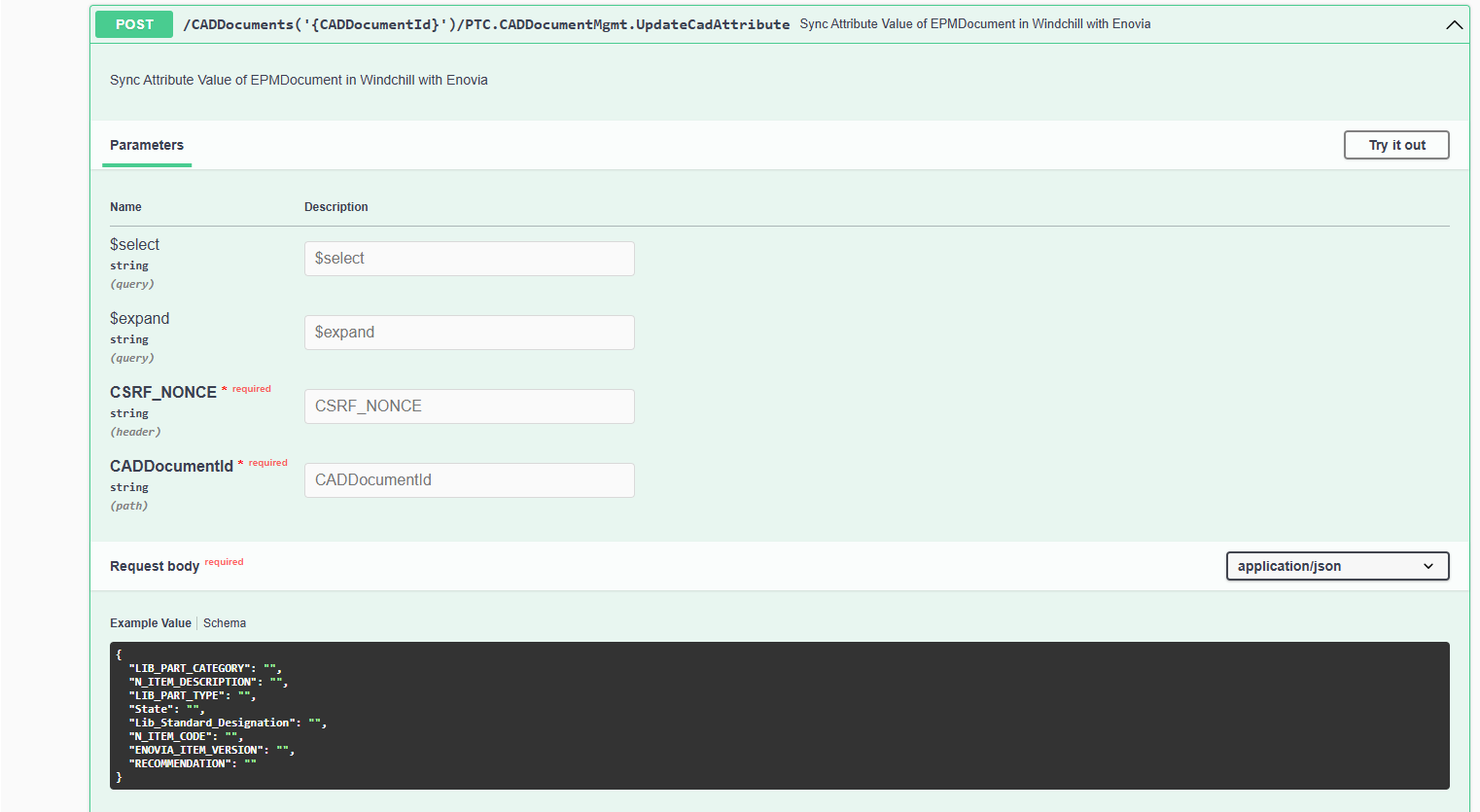The height and width of the screenshot is (812, 1480).
Task: Click the CADDocumentId path input
Action: 470,479
